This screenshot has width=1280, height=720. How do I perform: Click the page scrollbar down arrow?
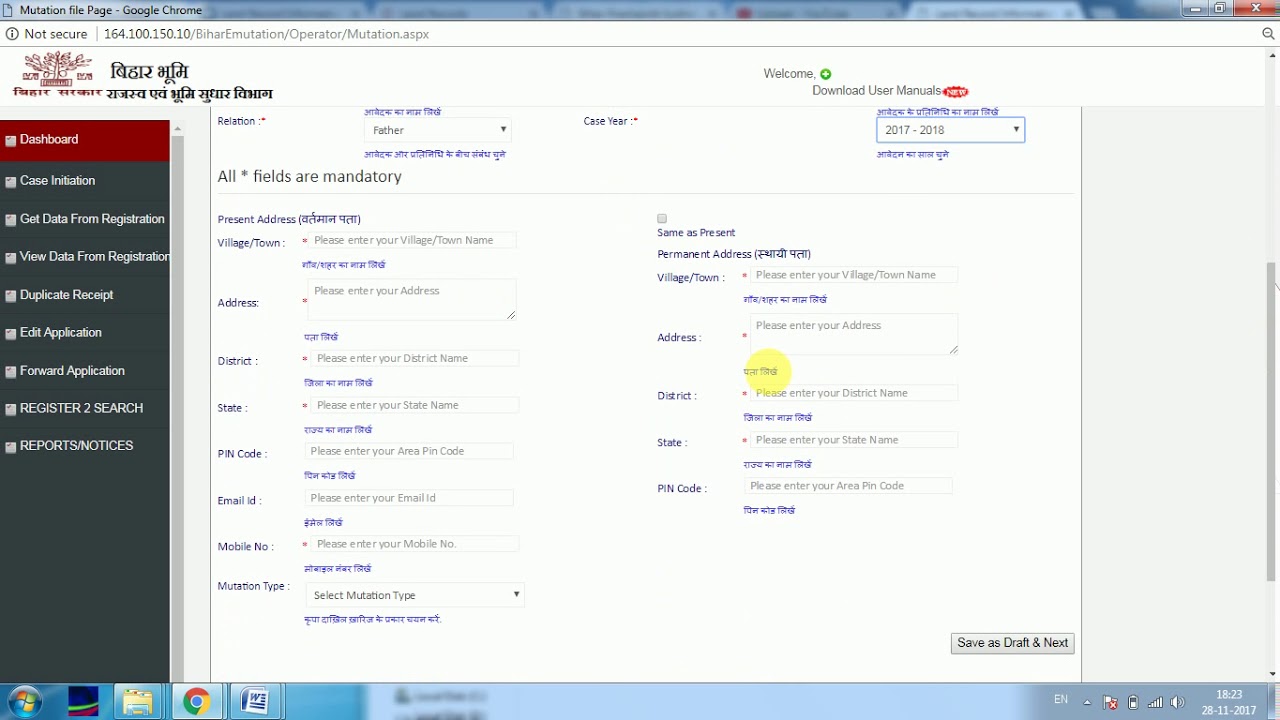pyautogui.click(x=1272, y=674)
